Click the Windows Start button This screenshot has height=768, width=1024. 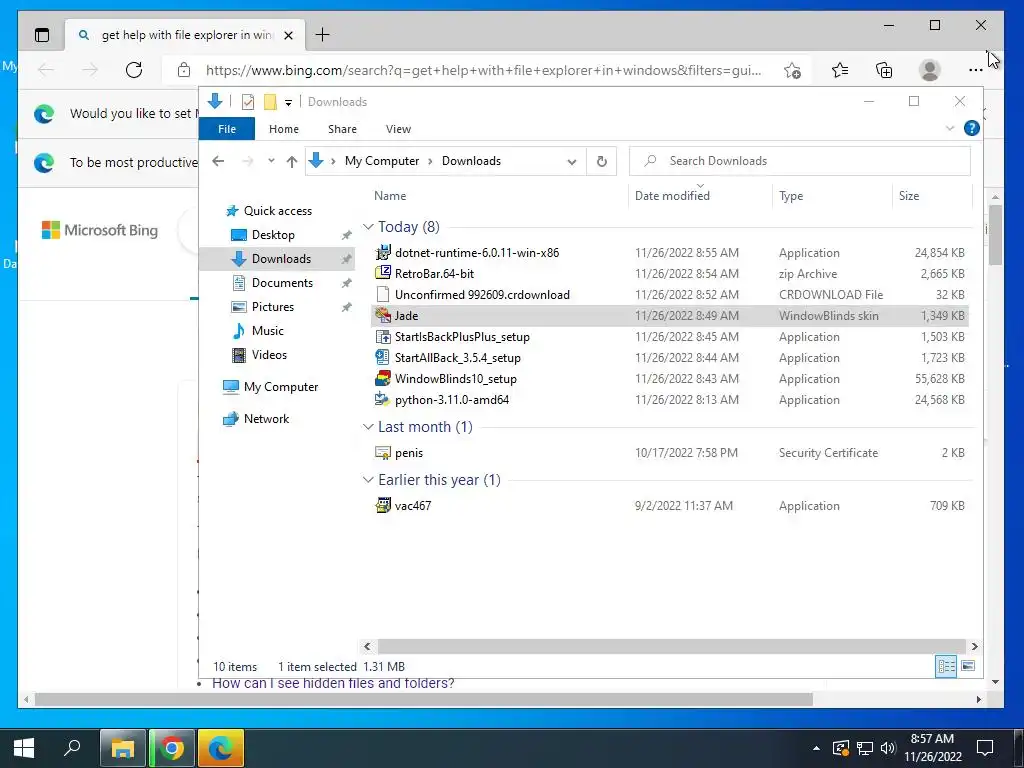click(24, 748)
